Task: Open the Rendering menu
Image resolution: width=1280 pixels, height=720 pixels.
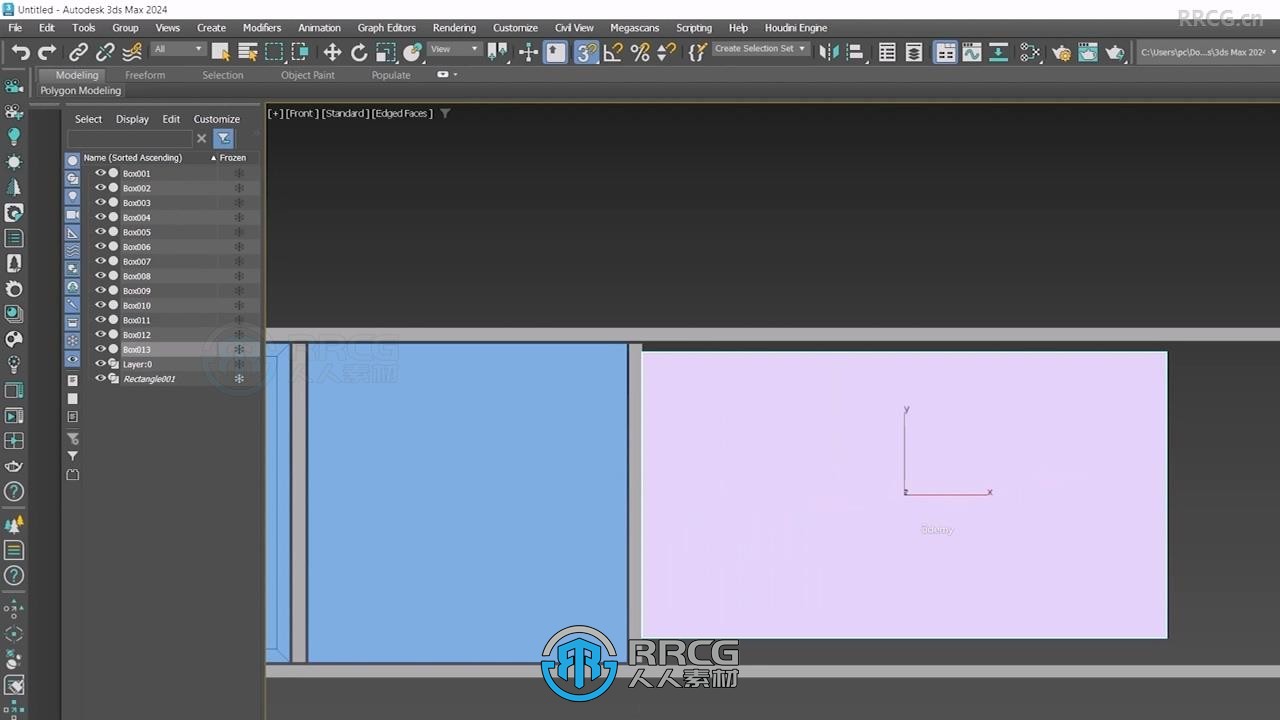Action: (x=454, y=28)
